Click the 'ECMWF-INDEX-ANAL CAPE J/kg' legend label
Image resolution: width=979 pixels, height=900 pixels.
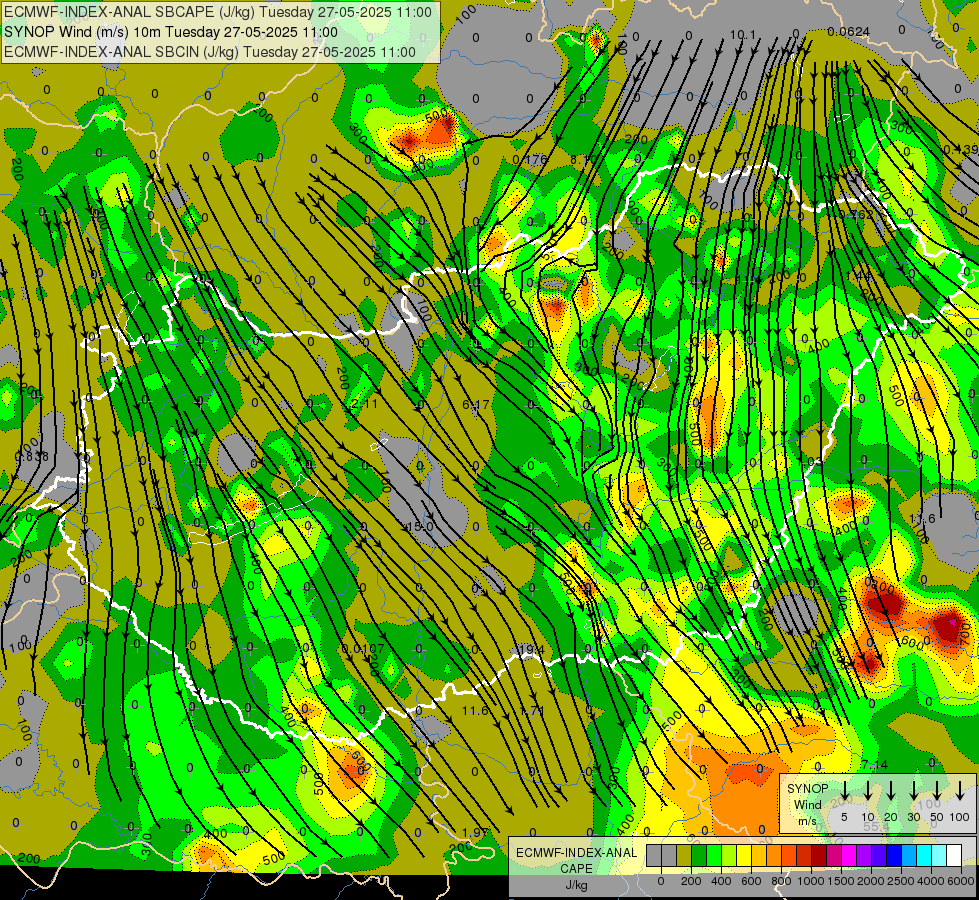click(576, 869)
